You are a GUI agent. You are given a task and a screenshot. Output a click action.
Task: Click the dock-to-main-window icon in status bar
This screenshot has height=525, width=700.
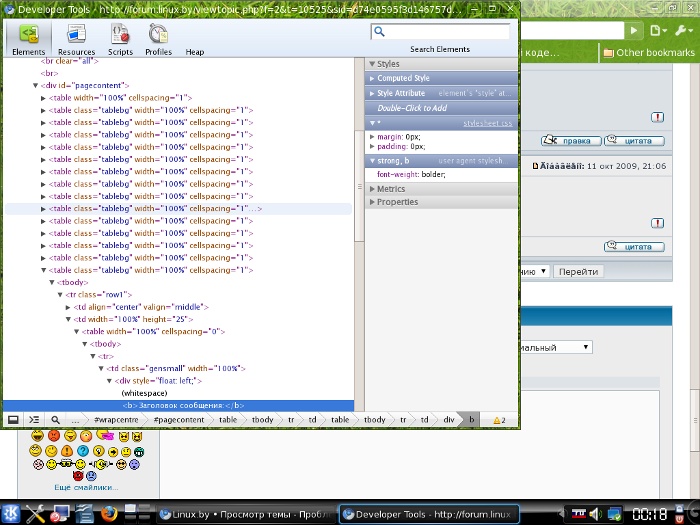pos(14,420)
